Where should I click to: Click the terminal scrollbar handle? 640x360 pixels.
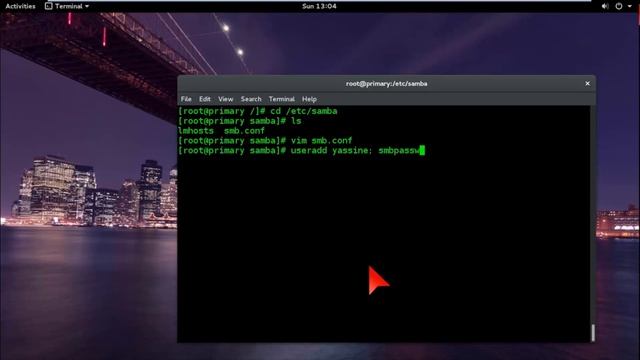pos(593,333)
